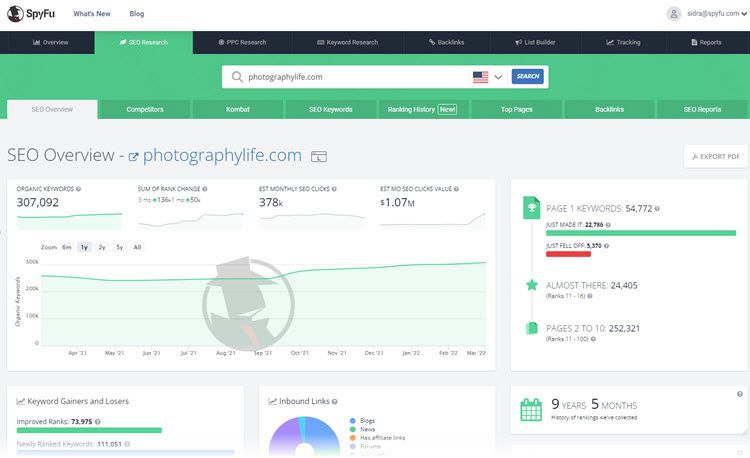Select the 5y zoom range

click(120, 247)
